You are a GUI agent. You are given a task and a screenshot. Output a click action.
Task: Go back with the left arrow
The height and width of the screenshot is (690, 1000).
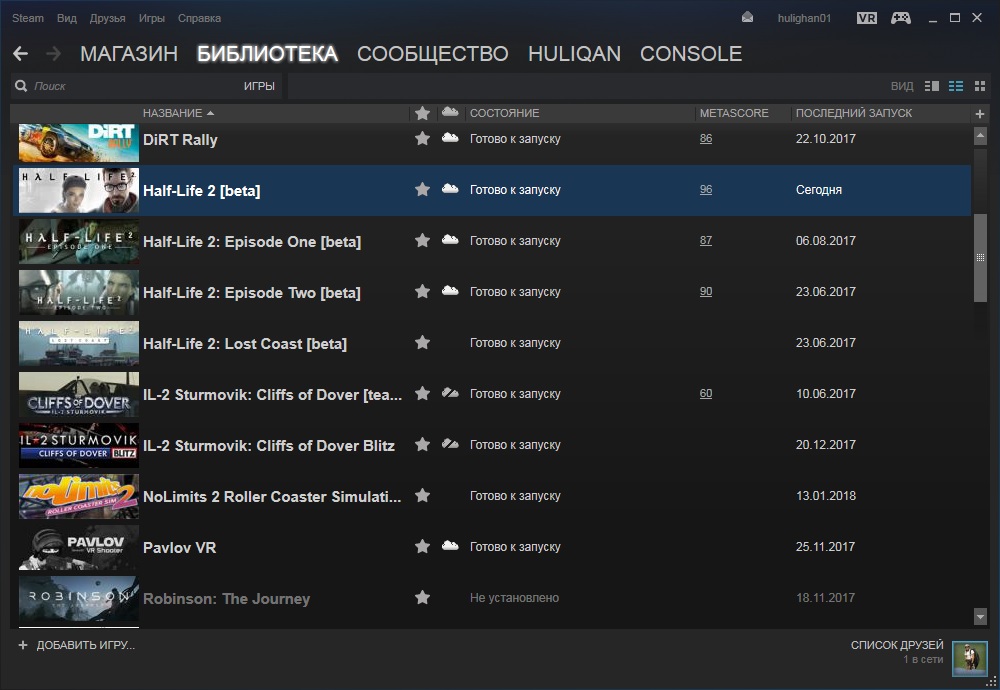pyautogui.click(x=20, y=54)
